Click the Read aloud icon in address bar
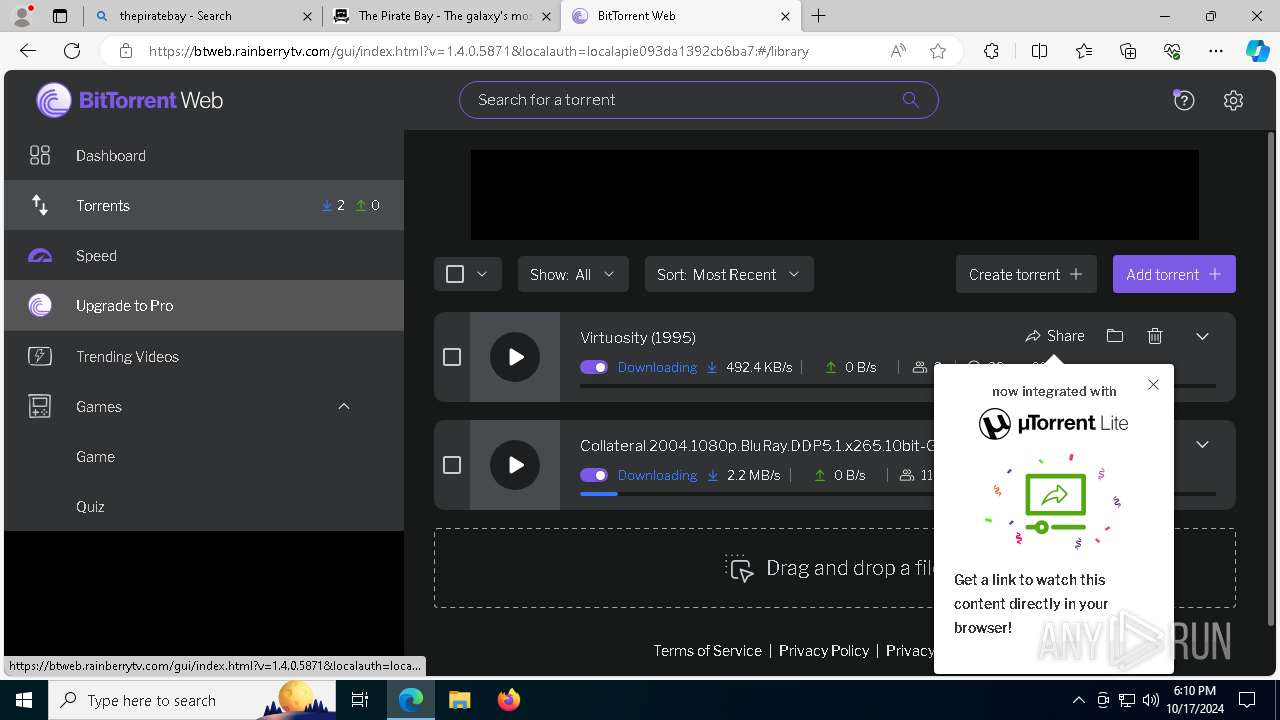 point(898,51)
